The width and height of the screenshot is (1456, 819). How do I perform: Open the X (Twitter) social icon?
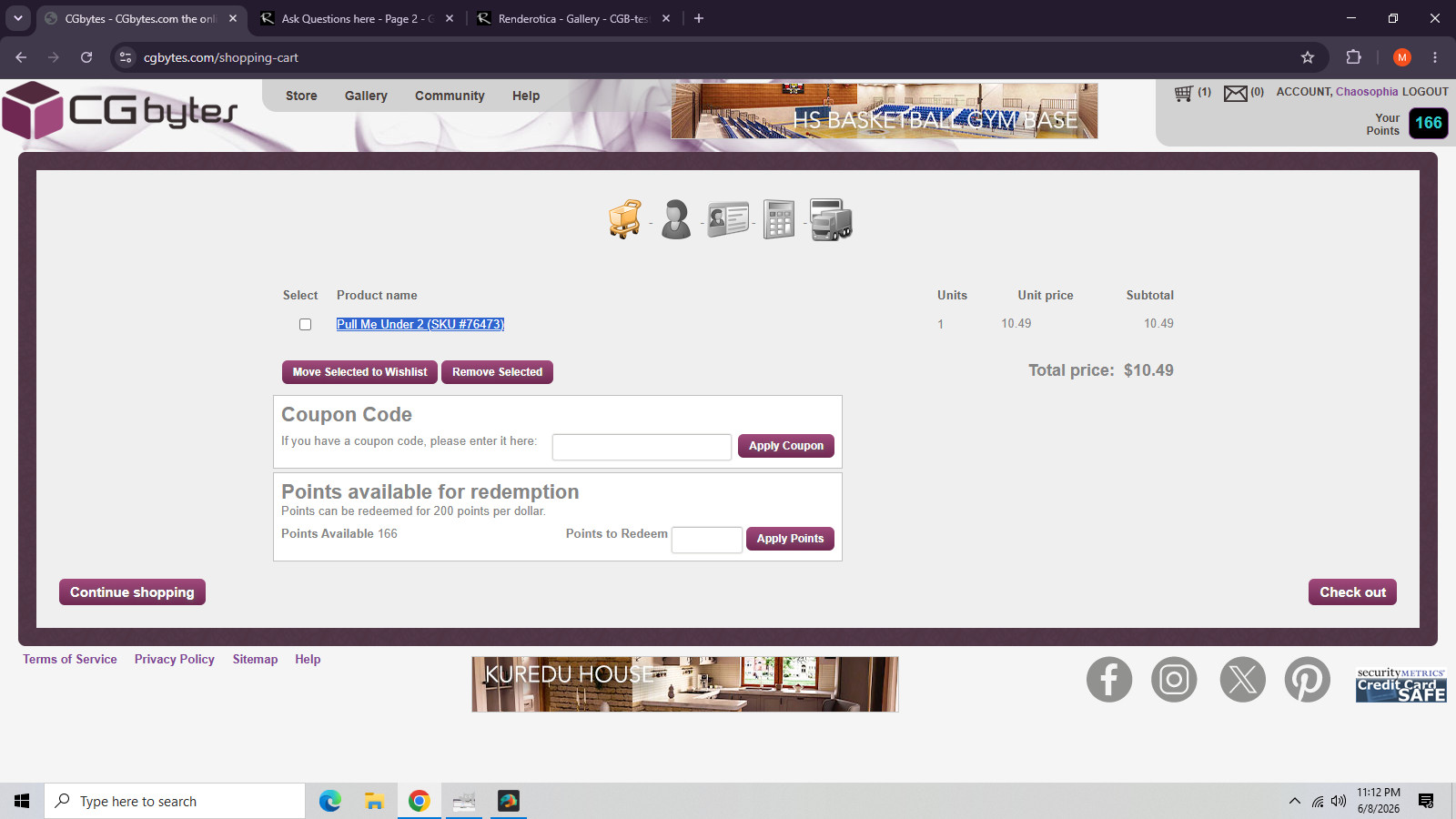coord(1243,680)
